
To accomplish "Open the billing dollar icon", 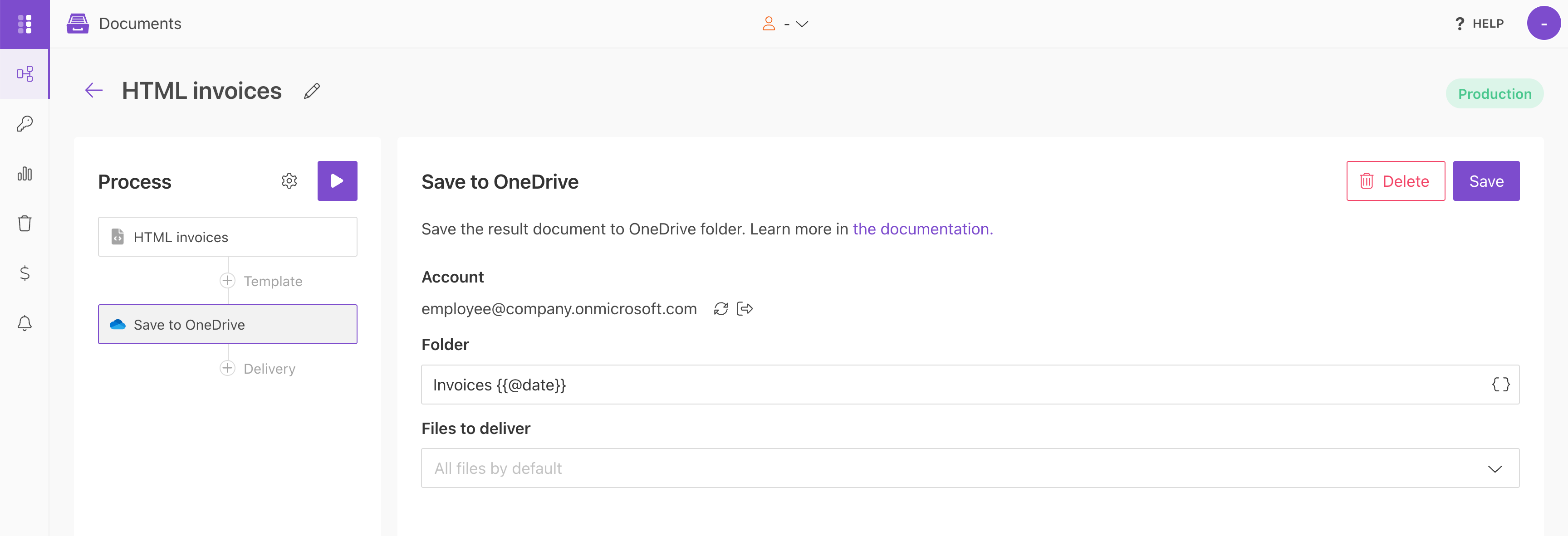I will click(24, 273).
